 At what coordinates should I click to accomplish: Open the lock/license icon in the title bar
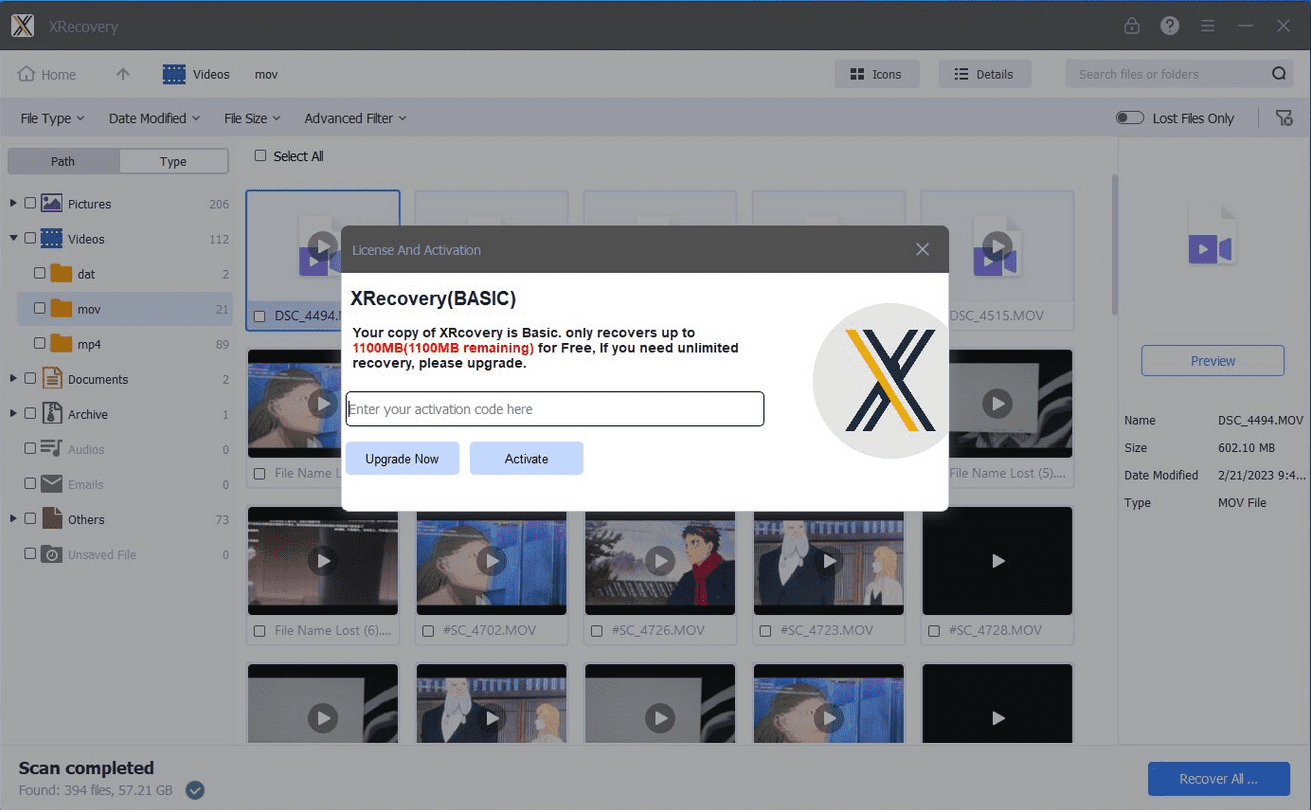tap(1132, 26)
